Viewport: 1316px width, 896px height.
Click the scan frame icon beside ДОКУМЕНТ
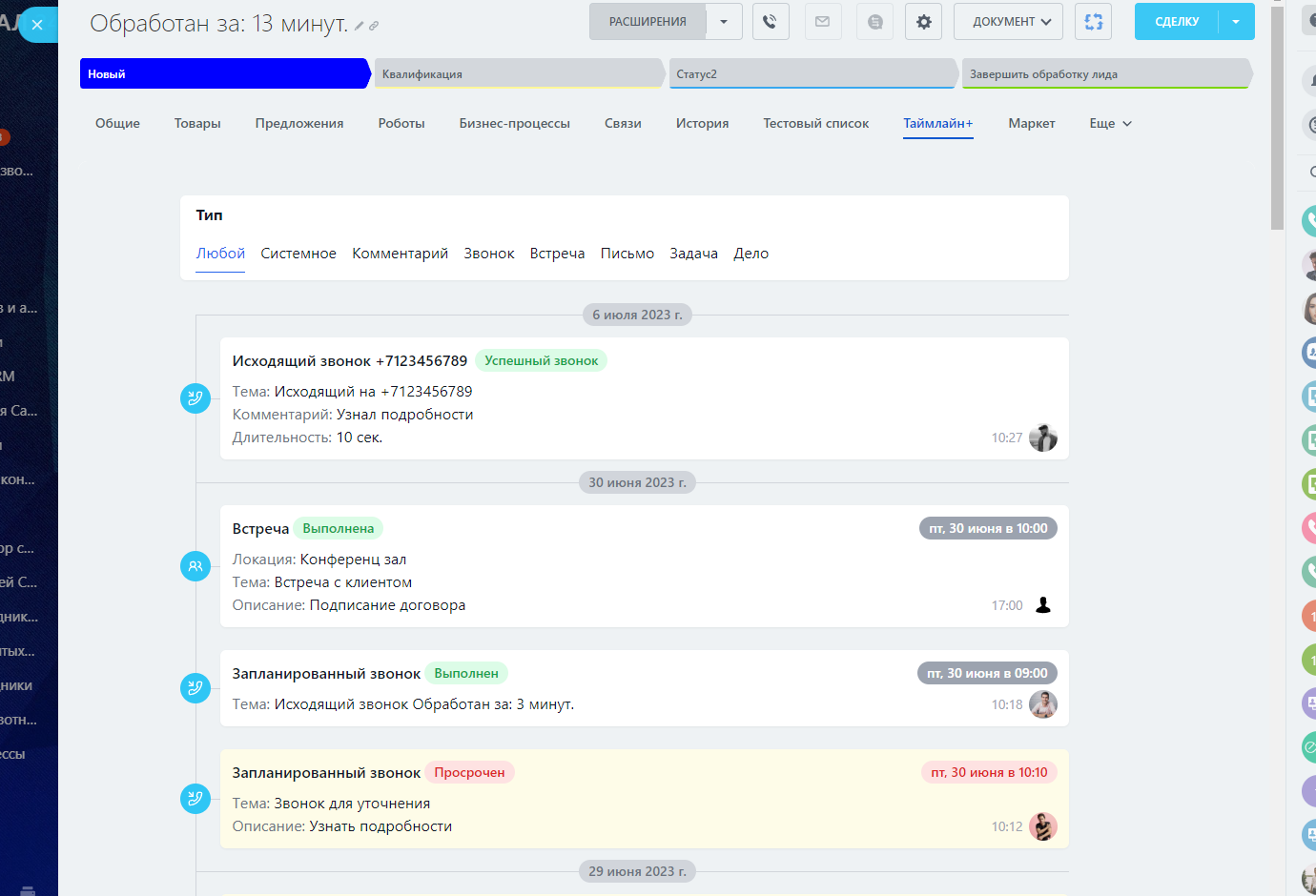(1093, 22)
